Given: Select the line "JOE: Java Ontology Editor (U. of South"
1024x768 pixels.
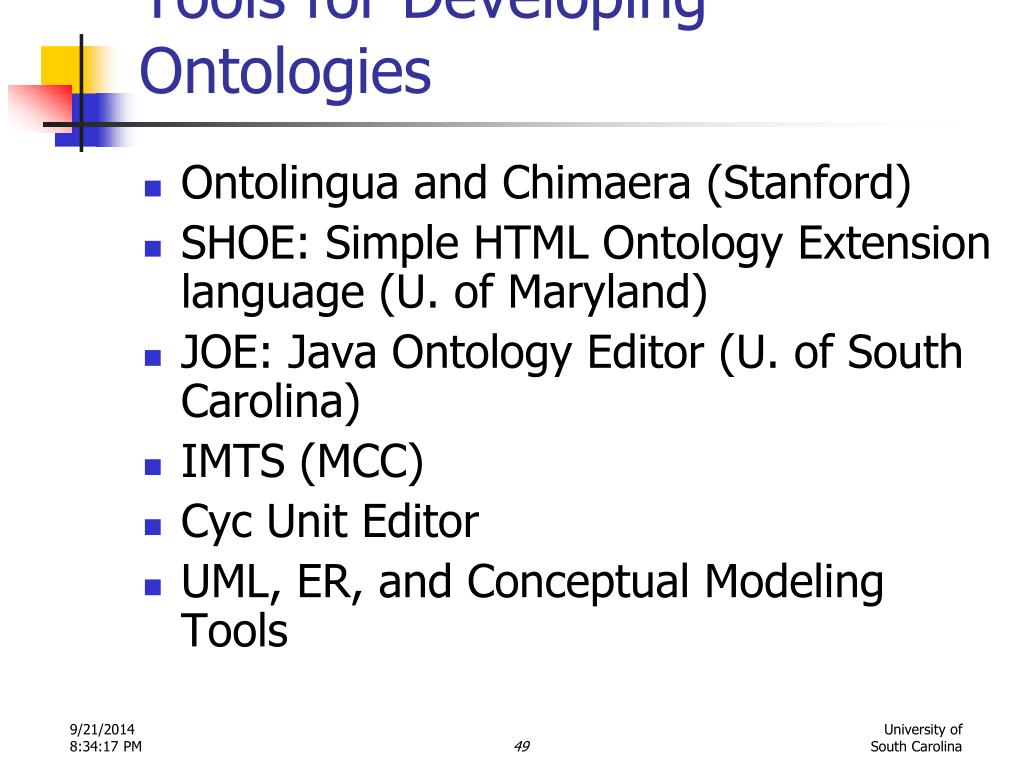Looking at the screenshot, I should tap(571, 353).
